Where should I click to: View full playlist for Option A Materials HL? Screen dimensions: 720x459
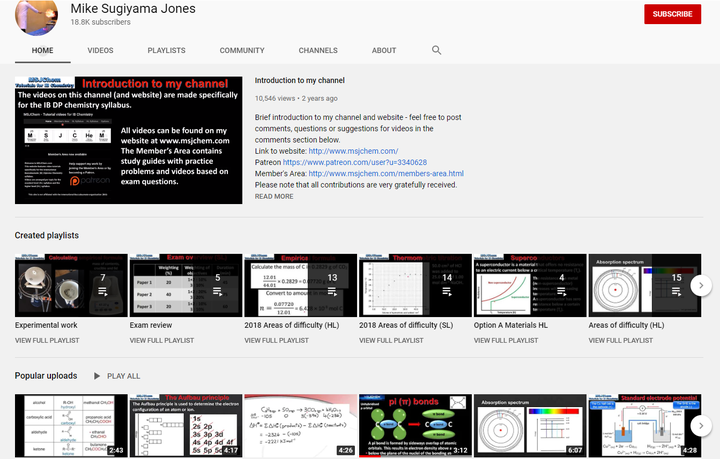[506, 341]
